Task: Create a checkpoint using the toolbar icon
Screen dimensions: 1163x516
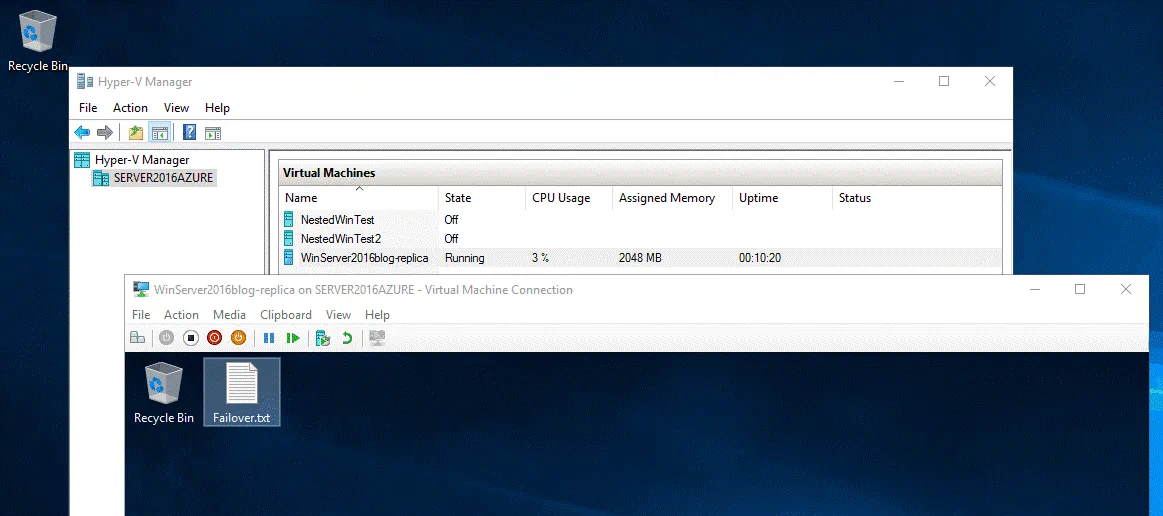Action: tap(322, 338)
